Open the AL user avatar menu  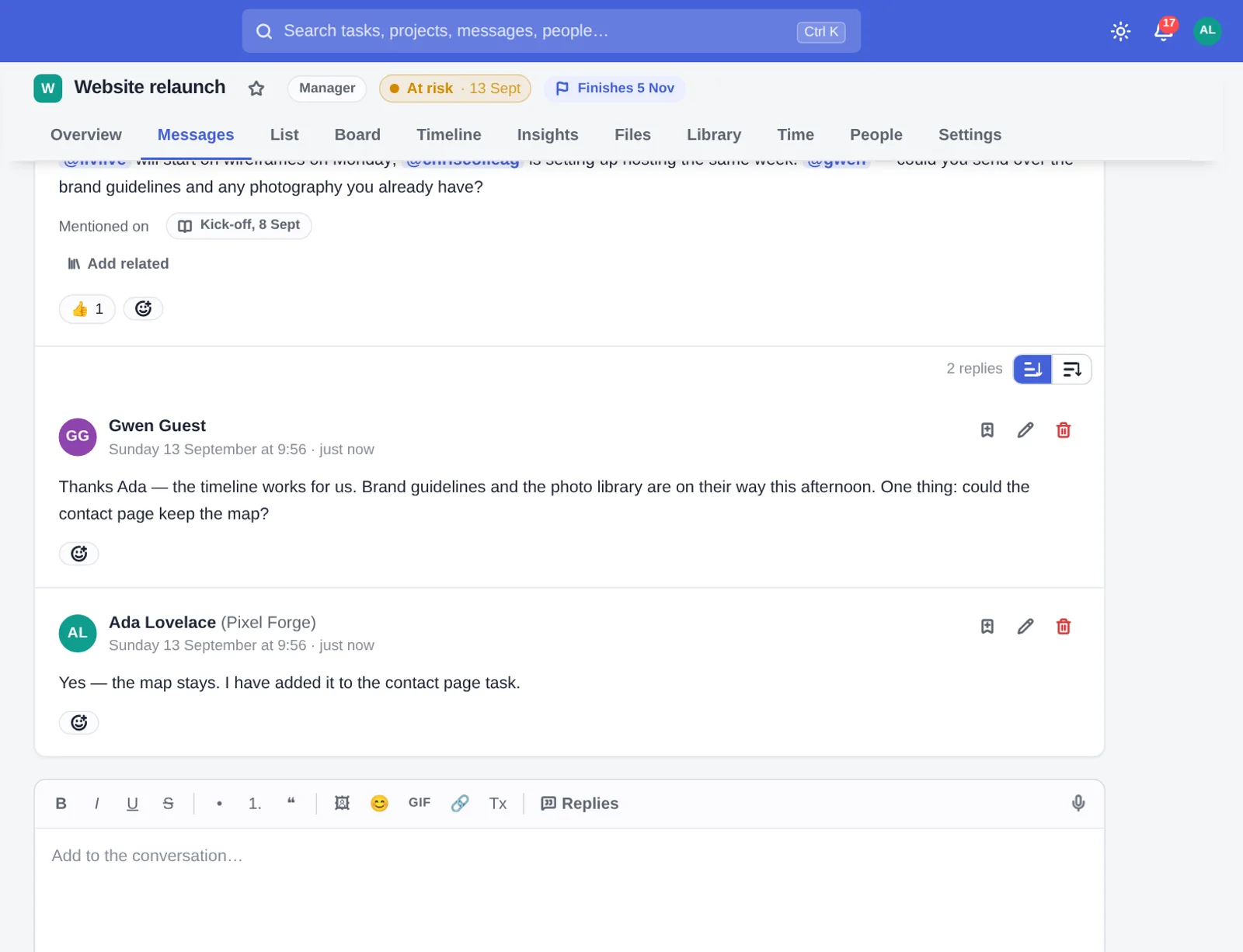click(x=1207, y=30)
